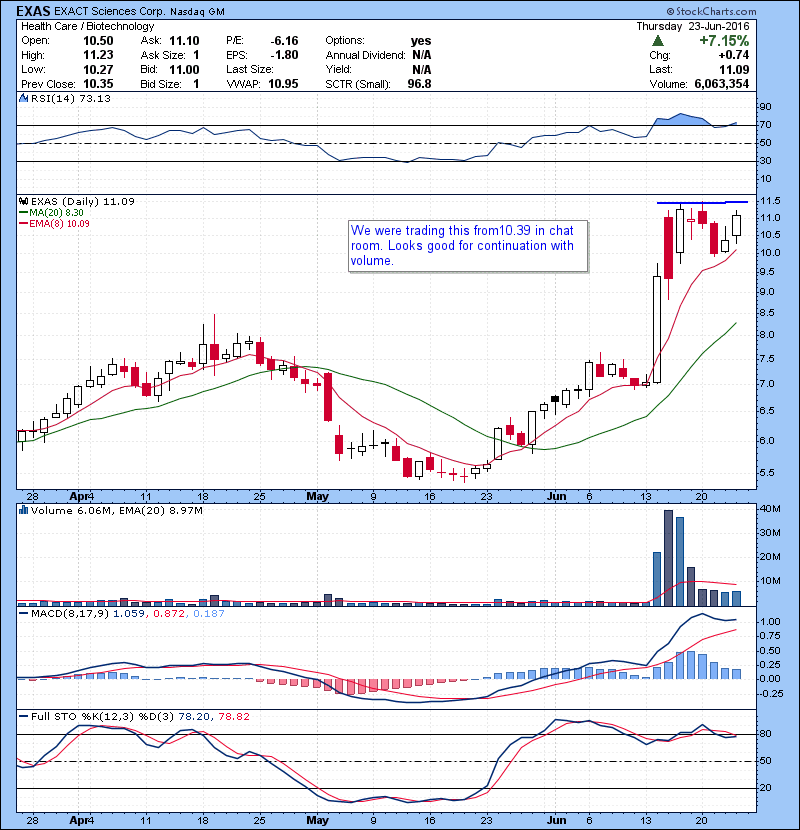
Task: Click the stochastic %K value 78.20
Action: point(194,716)
